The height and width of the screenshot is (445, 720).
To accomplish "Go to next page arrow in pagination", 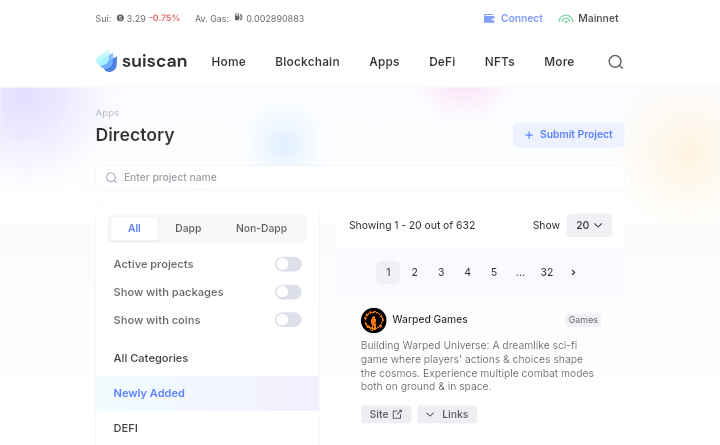I will coord(573,272).
